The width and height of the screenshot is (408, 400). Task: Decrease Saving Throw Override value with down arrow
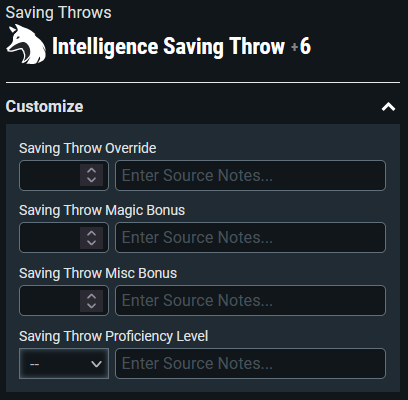coord(91,180)
